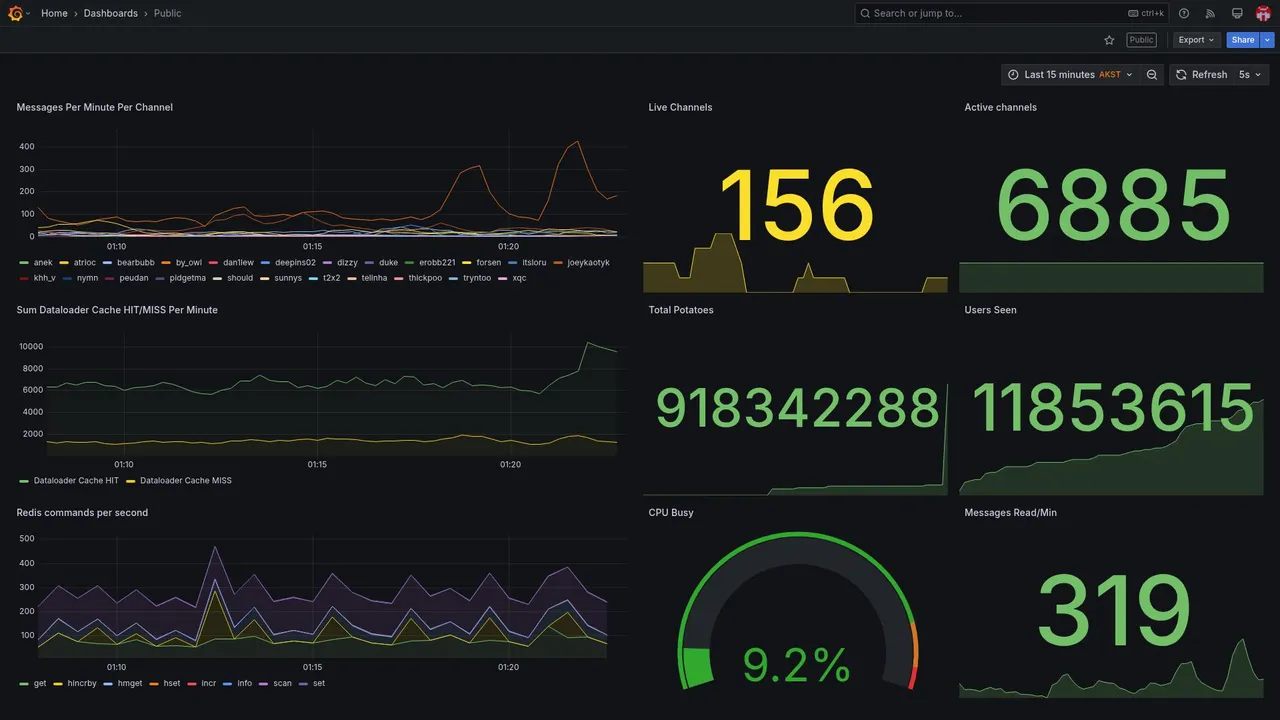Click the xqc legend color swatch
Screen dimensions: 1280x720
pos(503,278)
